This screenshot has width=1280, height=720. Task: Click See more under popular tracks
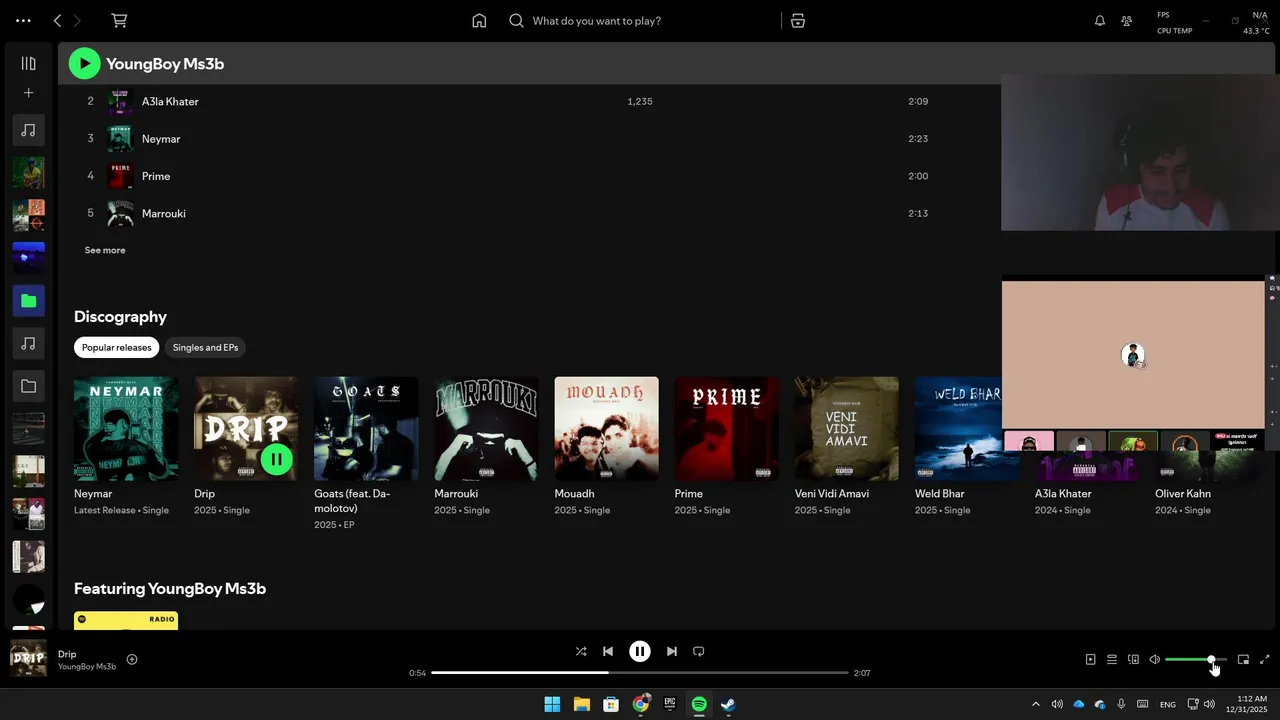(105, 250)
